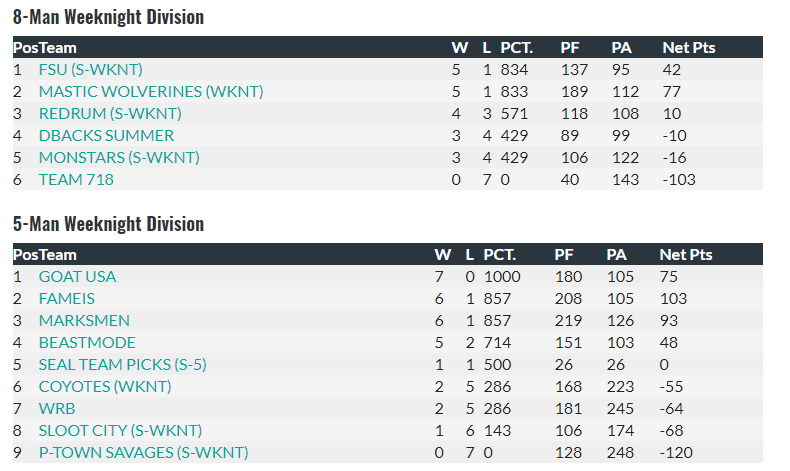The image size is (790, 471).
Task: Select the BEASTMODE team link
Action: [86, 343]
